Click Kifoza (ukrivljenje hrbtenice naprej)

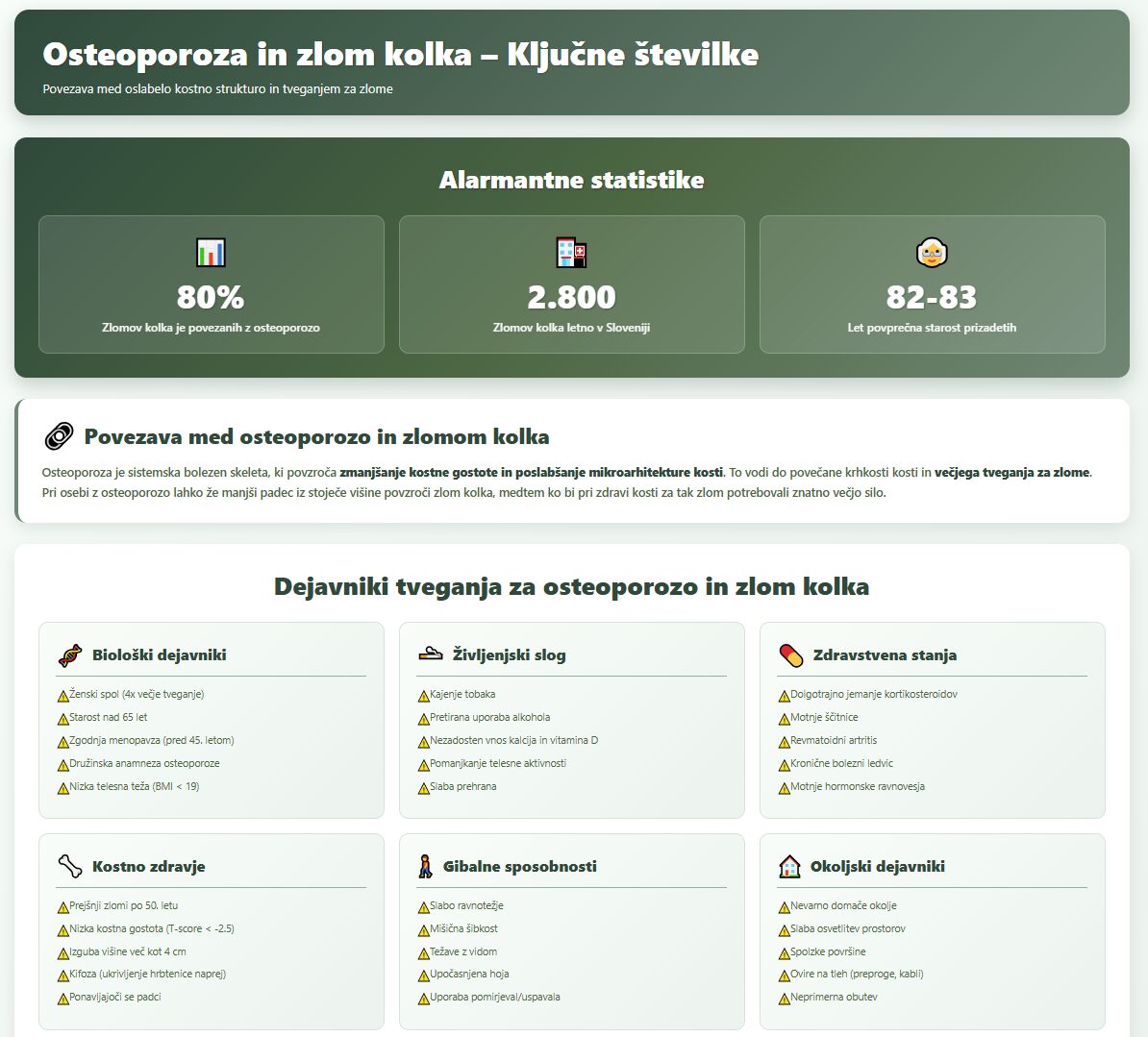(x=147, y=975)
